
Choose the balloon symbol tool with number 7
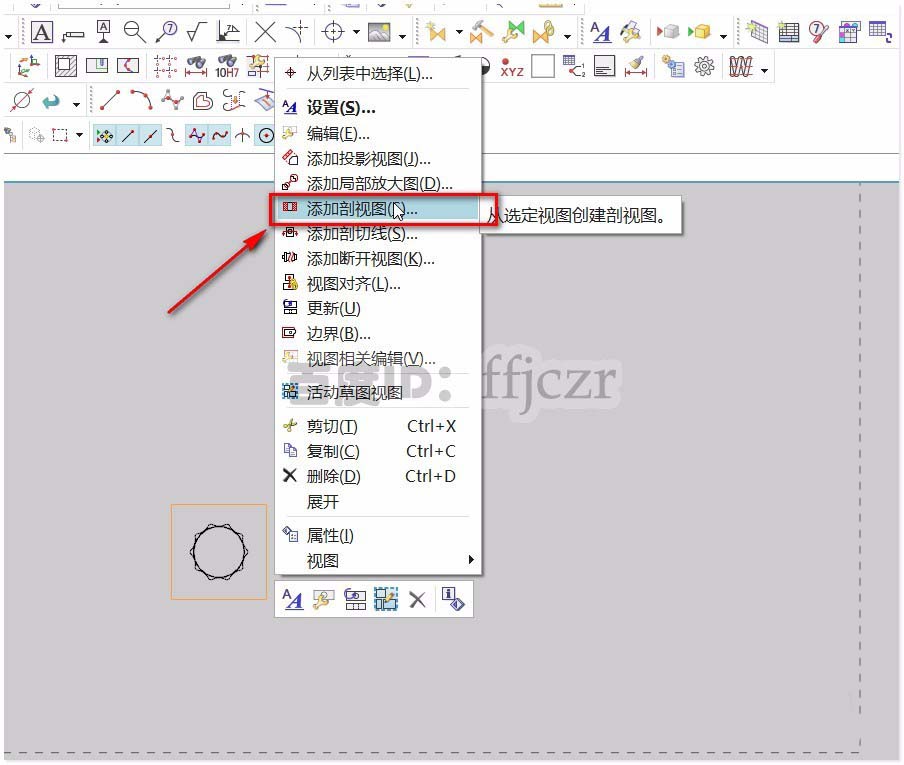(167, 32)
